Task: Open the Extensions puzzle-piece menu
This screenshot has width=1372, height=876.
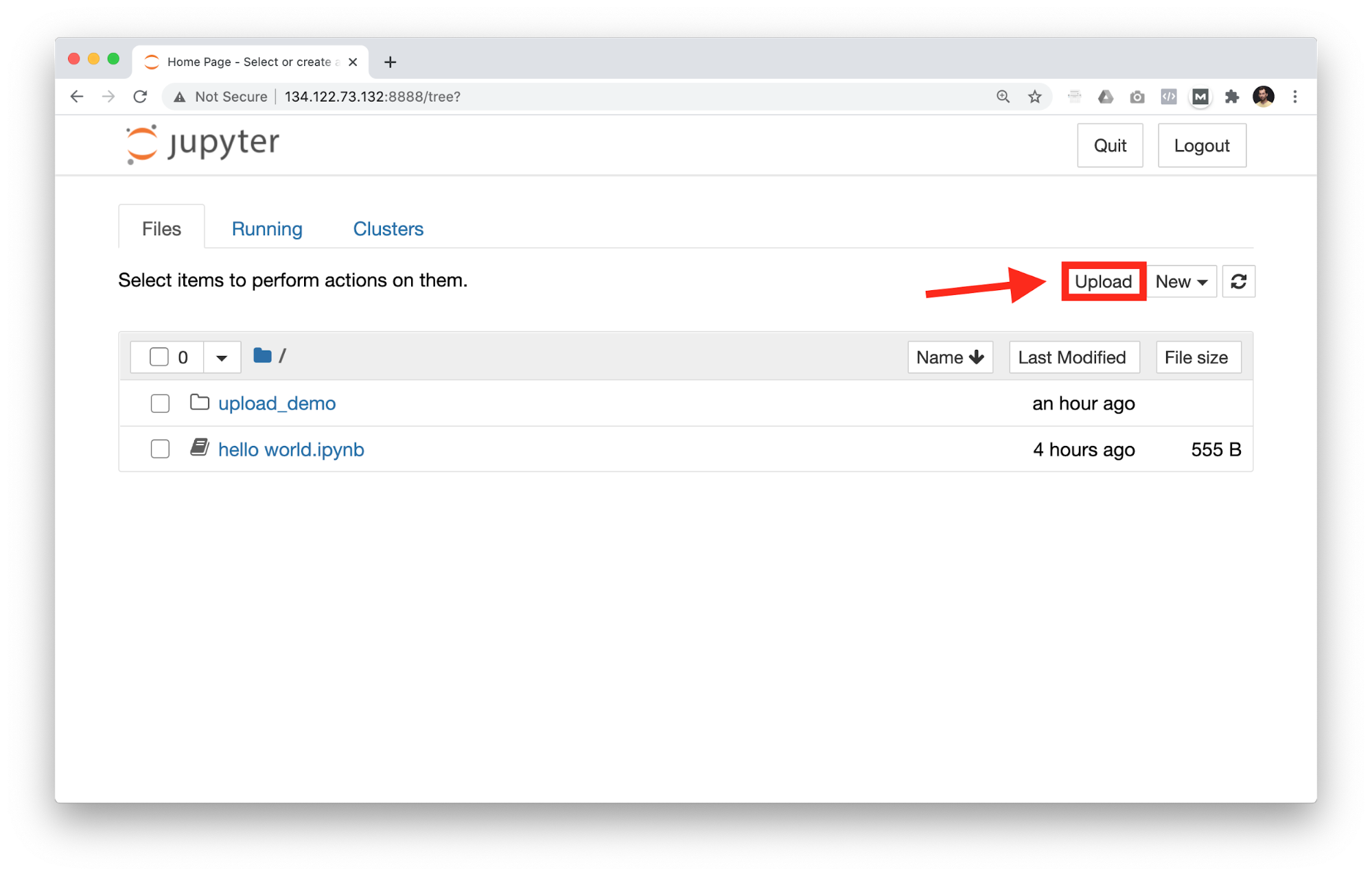Action: pyautogui.click(x=1232, y=97)
